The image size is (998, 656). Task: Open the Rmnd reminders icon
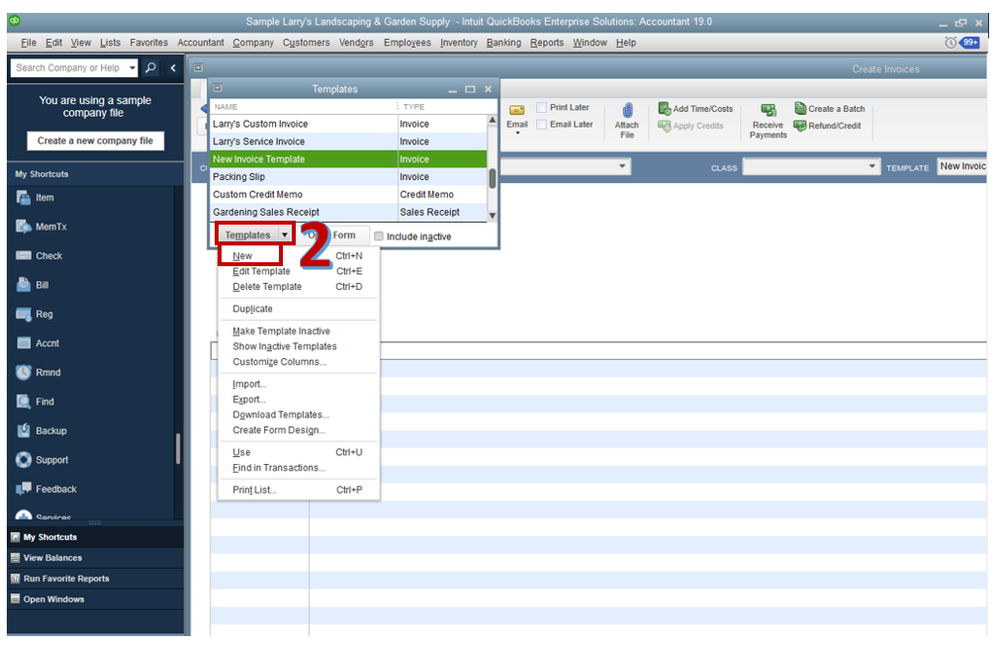(x=24, y=373)
